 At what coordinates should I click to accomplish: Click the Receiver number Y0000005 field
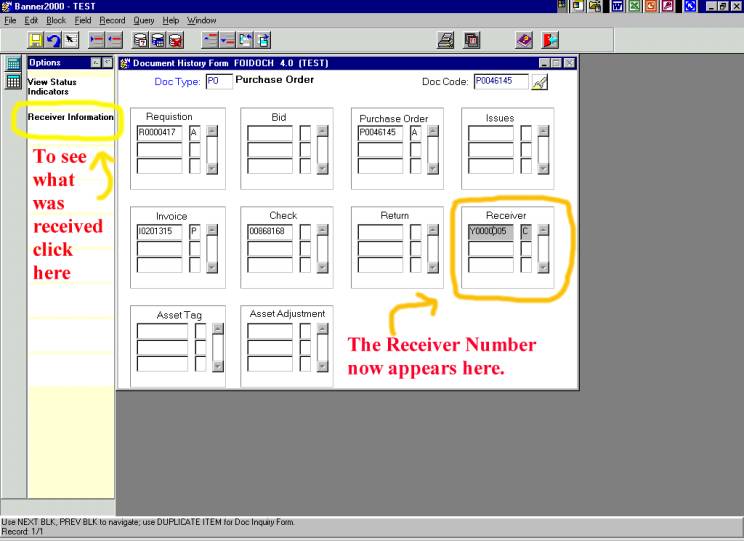point(488,231)
